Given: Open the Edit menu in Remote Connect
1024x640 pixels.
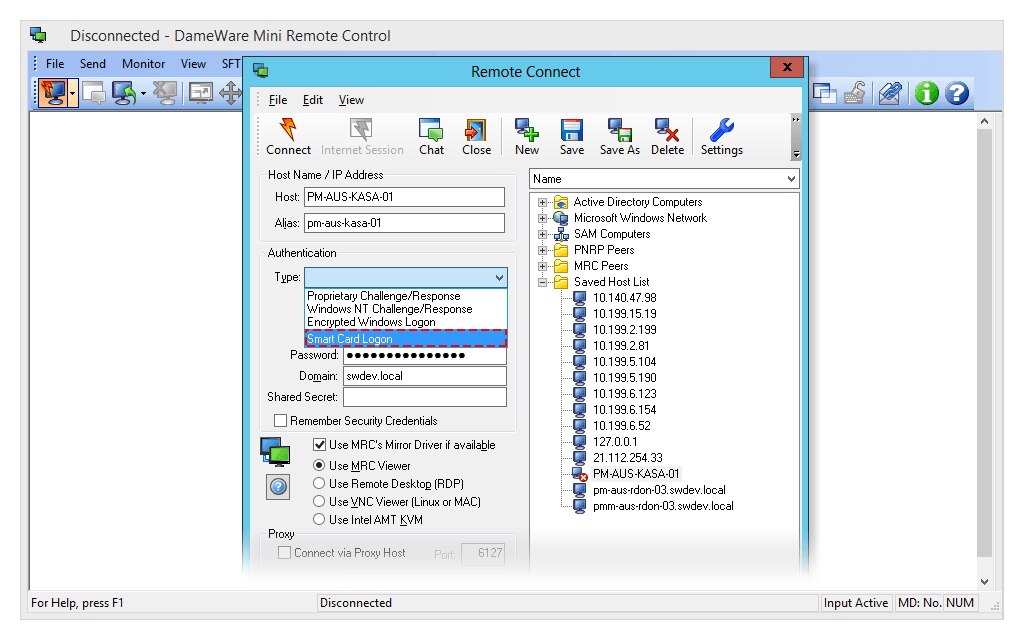Looking at the screenshot, I should 313,99.
